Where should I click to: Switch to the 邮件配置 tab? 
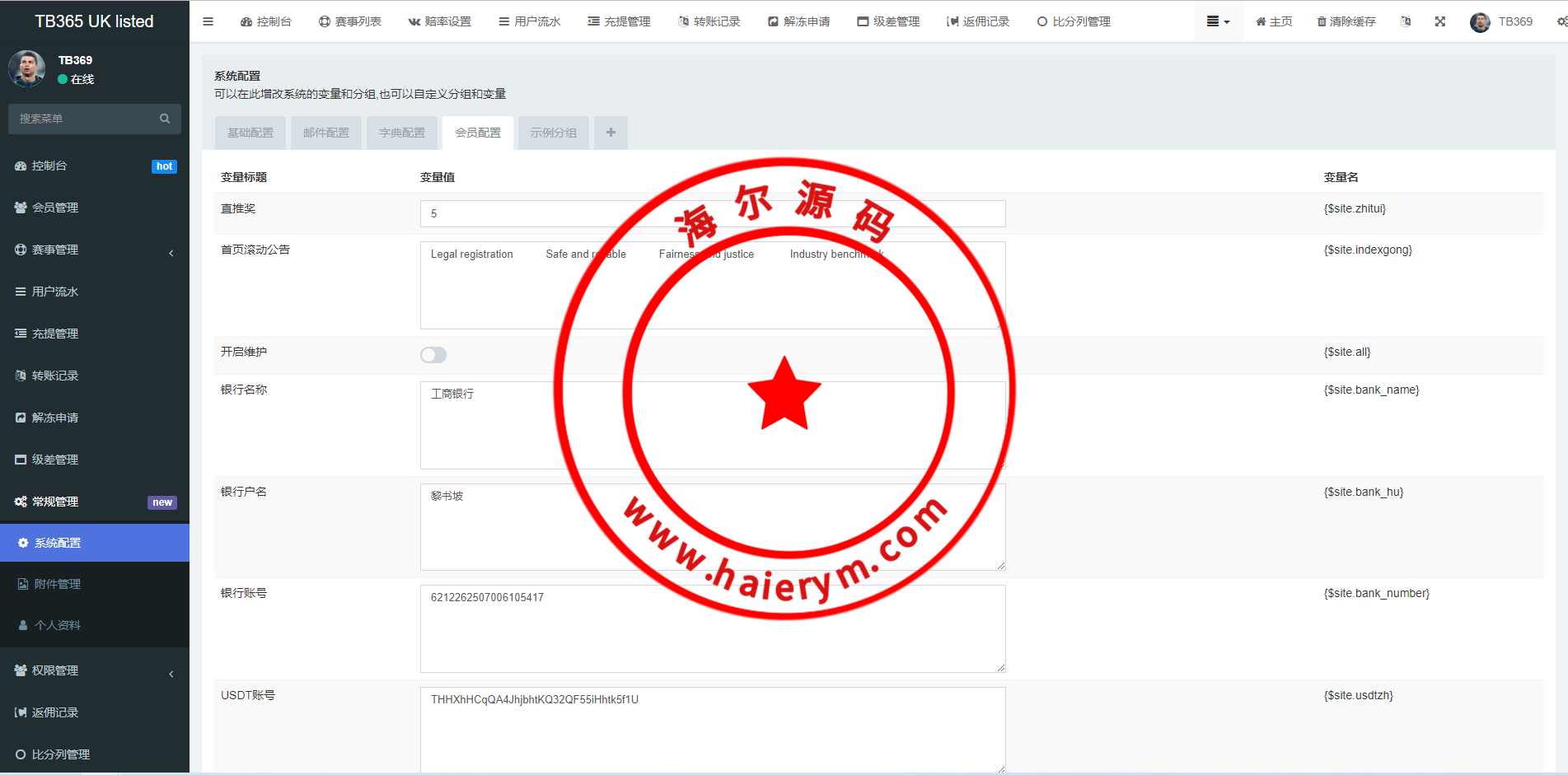pos(326,133)
